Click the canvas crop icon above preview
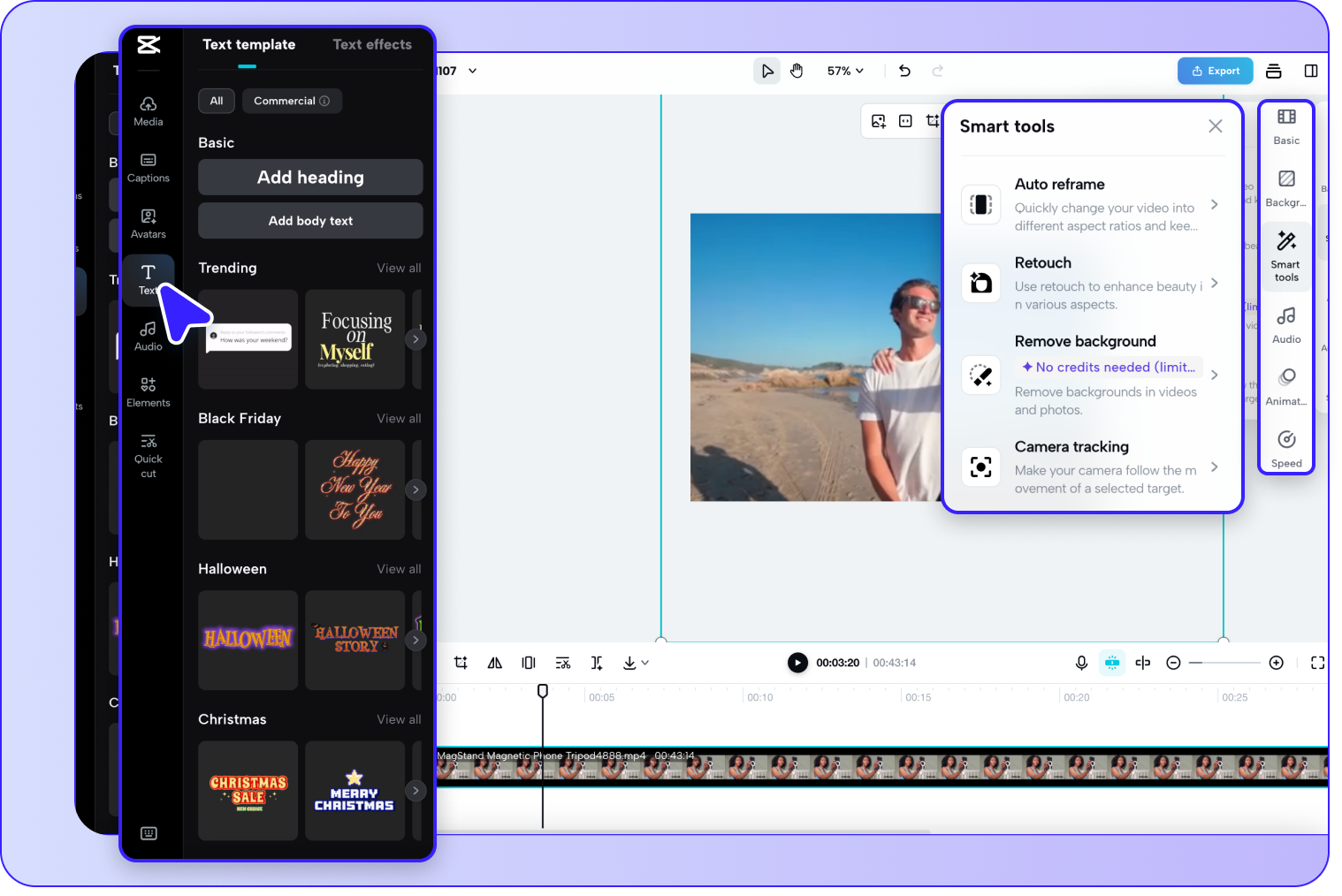Screen dimensions: 1342x896 933,121
